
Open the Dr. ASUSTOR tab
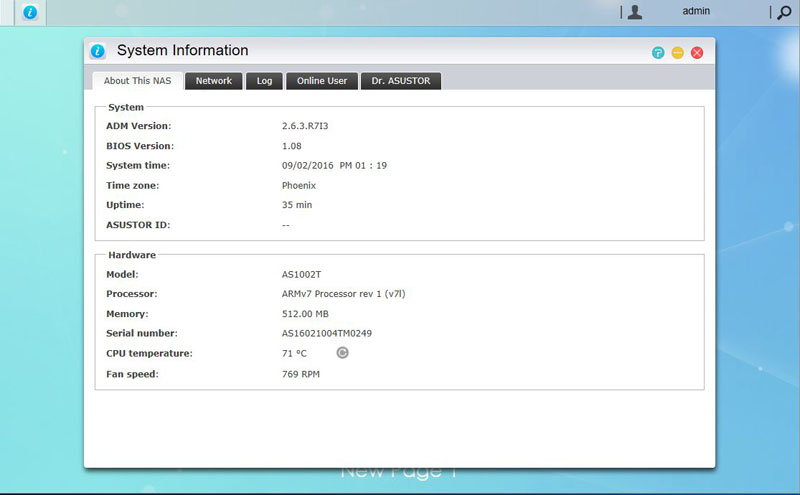click(x=400, y=81)
